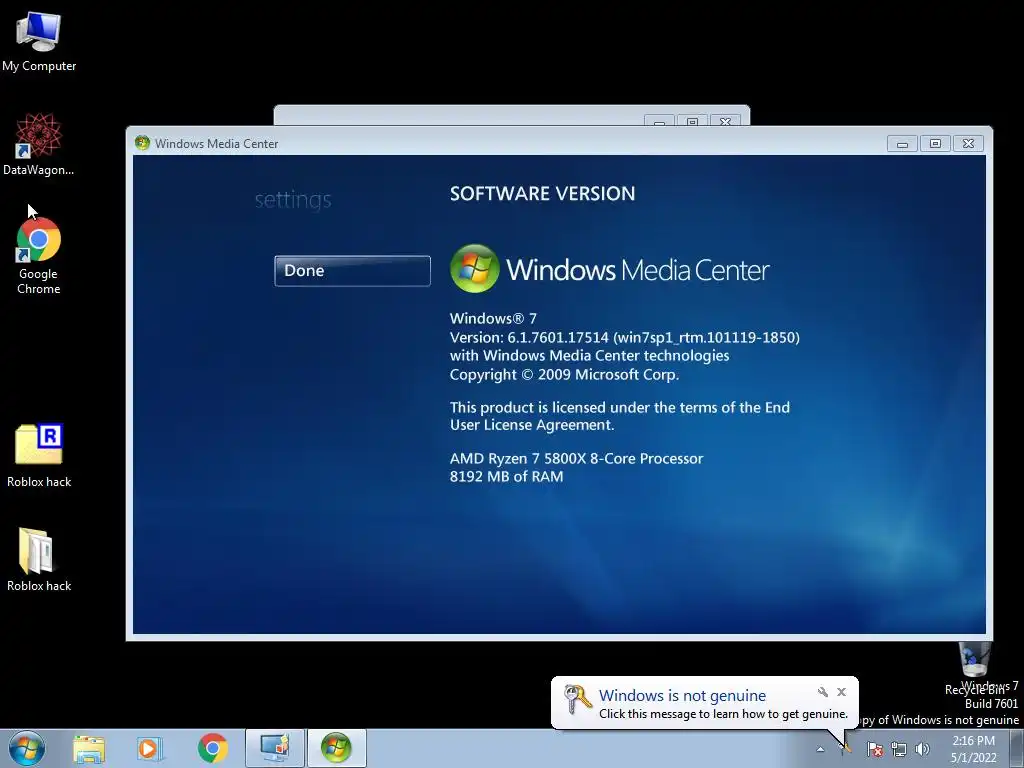Click the Done button in settings

(352, 270)
